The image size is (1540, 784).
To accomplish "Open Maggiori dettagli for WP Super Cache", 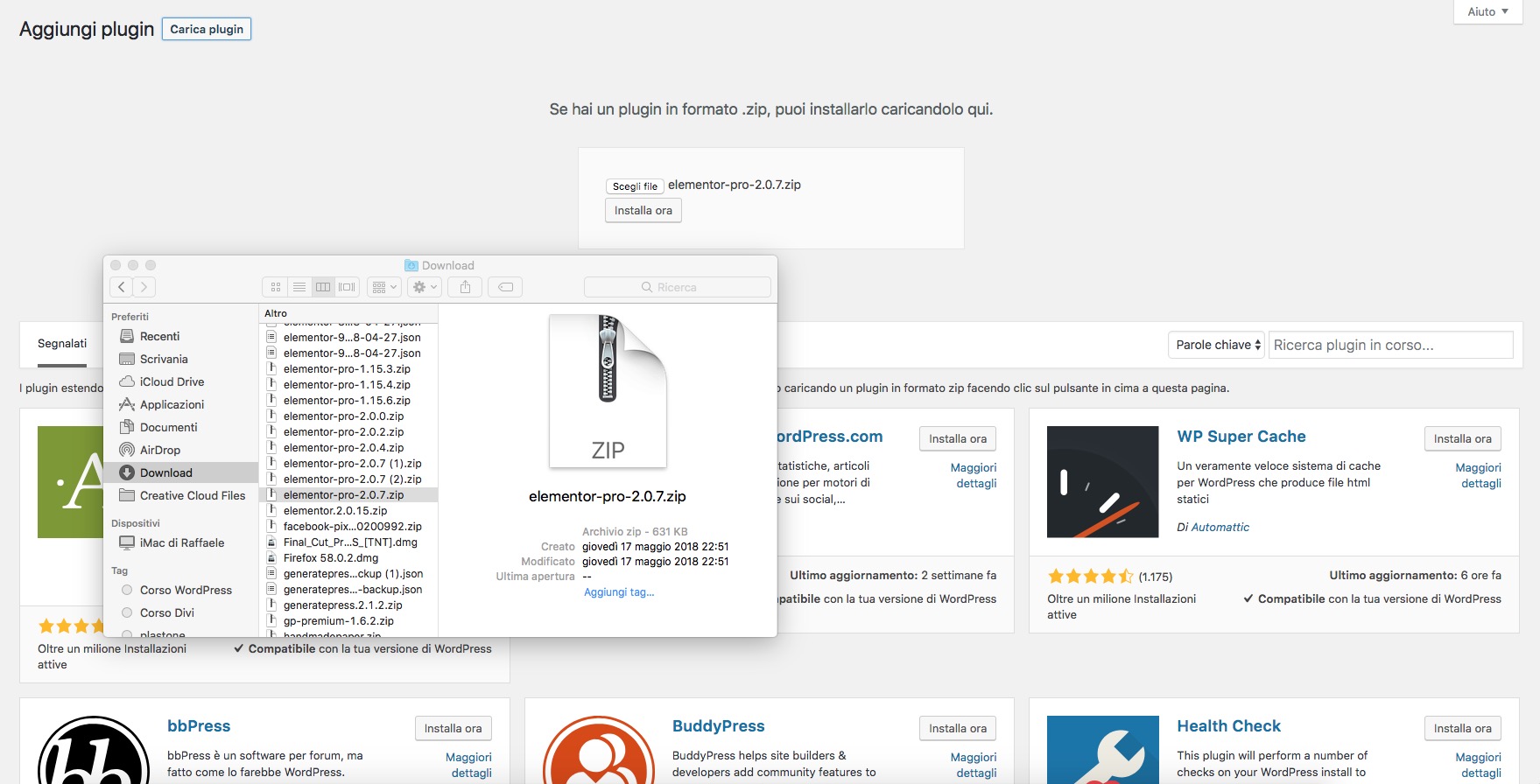I will 1479,475.
